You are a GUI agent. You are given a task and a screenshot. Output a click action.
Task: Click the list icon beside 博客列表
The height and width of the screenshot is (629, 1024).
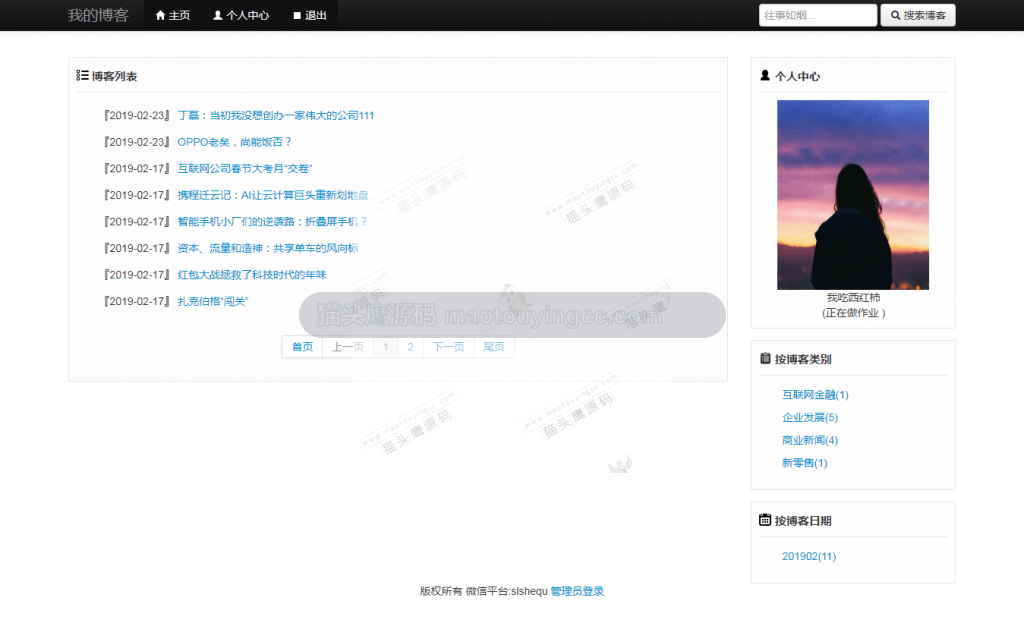click(82, 76)
